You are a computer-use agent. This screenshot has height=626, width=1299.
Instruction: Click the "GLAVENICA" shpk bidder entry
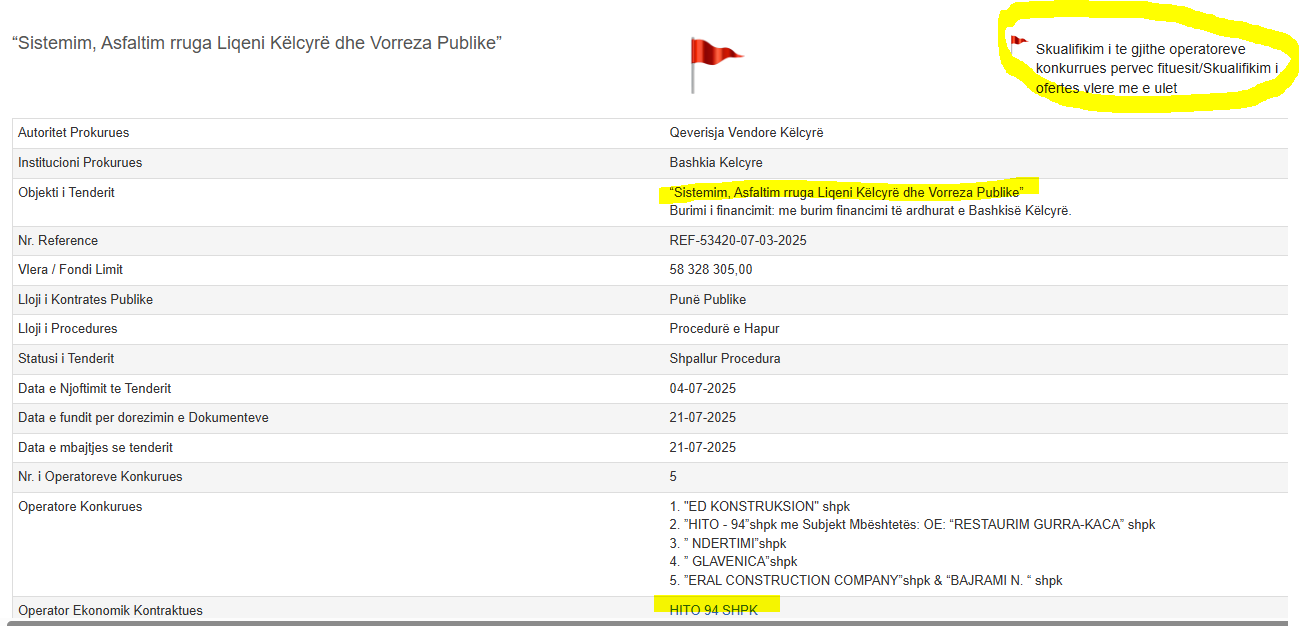(x=733, y=562)
